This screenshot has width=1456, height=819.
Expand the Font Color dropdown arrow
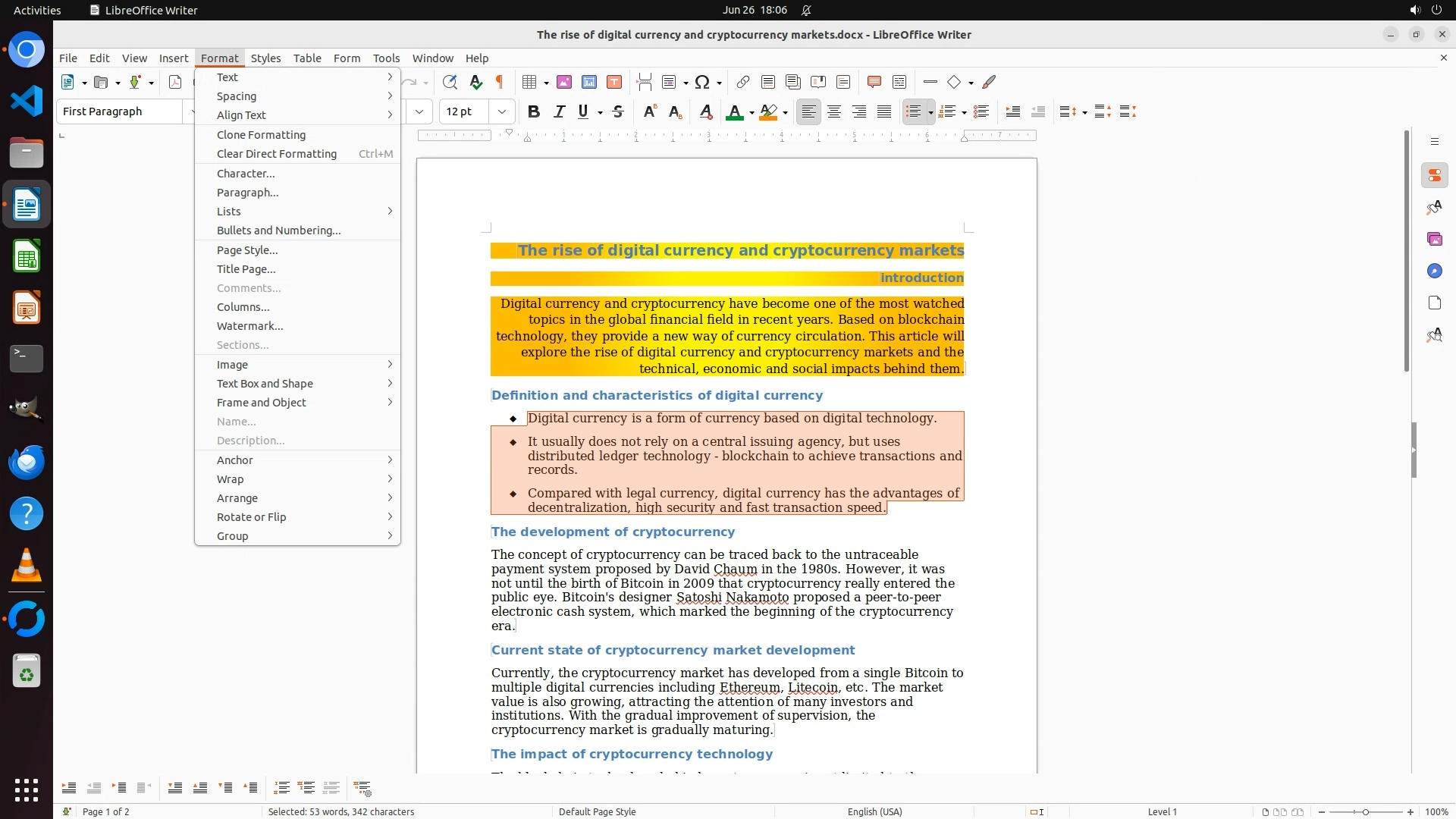[x=752, y=113]
